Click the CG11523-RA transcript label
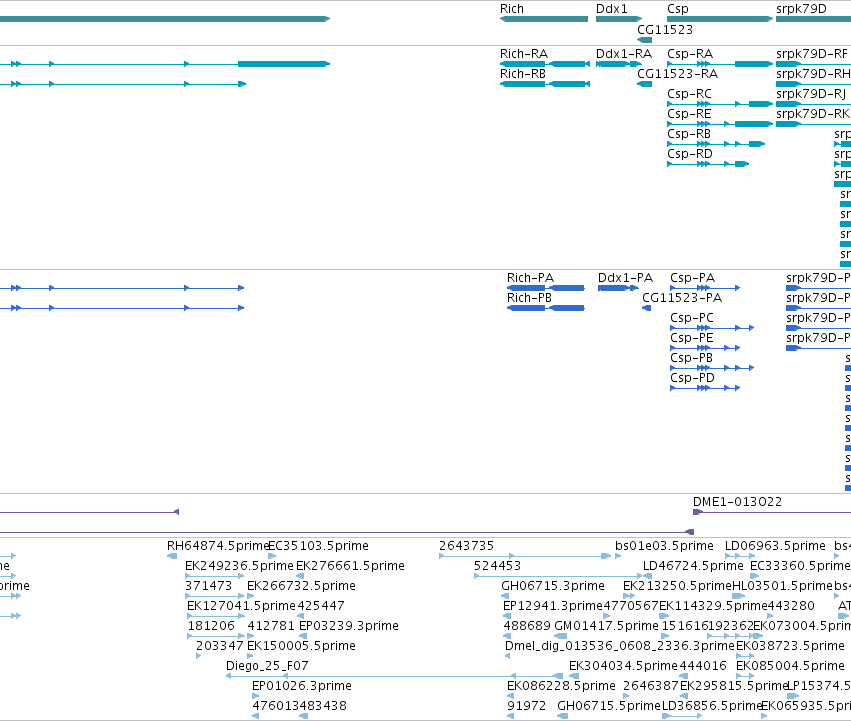This screenshot has width=851, height=721. pos(677,74)
